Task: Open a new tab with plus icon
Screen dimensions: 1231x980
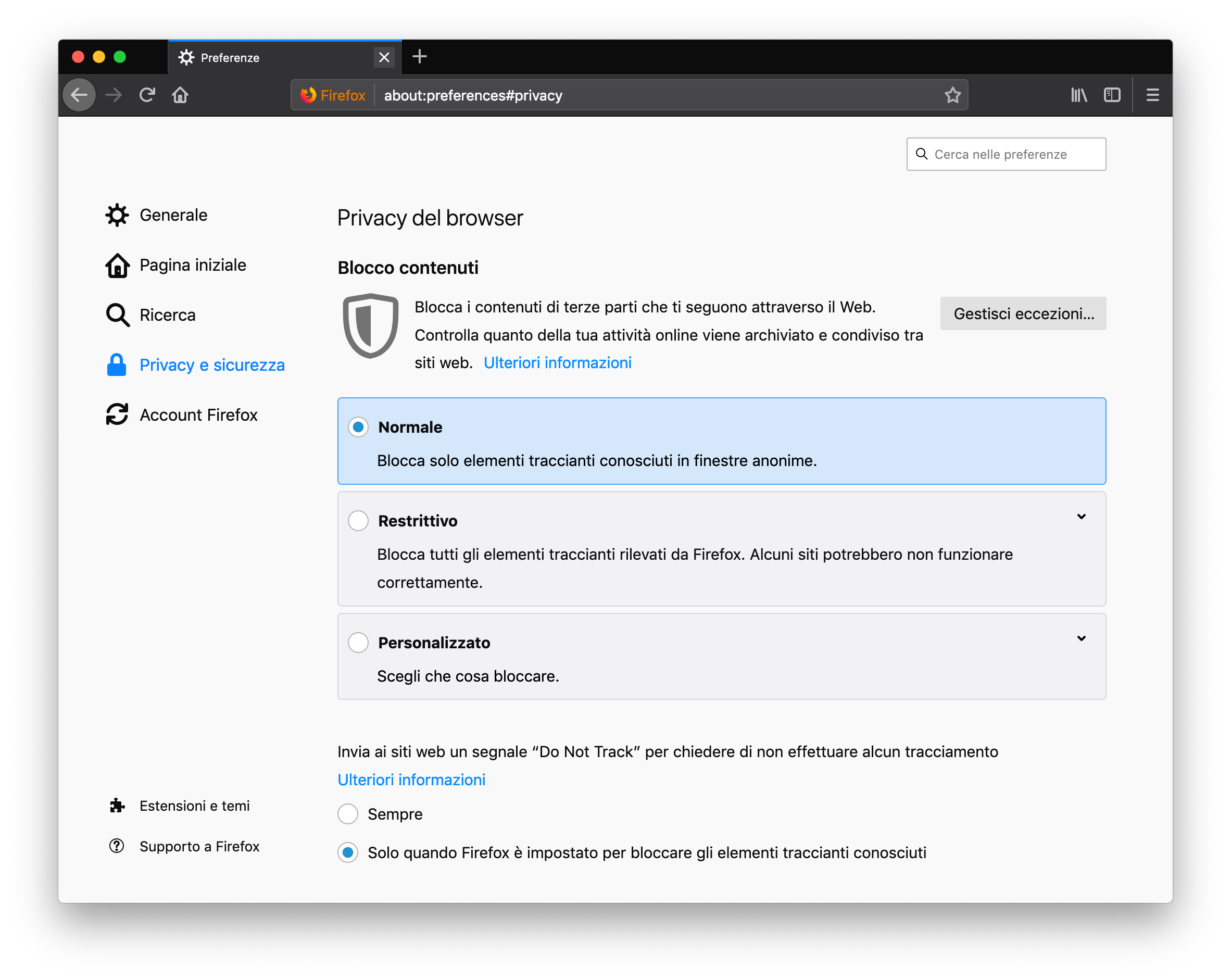Action: 420,57
